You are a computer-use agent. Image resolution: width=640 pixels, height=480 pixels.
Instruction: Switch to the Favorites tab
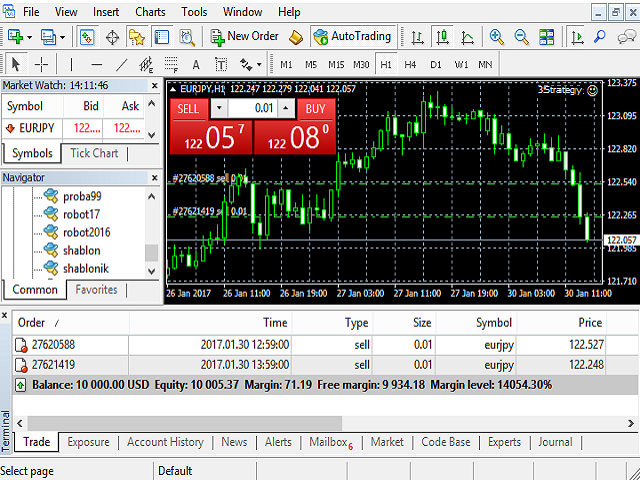coord(96,289)
